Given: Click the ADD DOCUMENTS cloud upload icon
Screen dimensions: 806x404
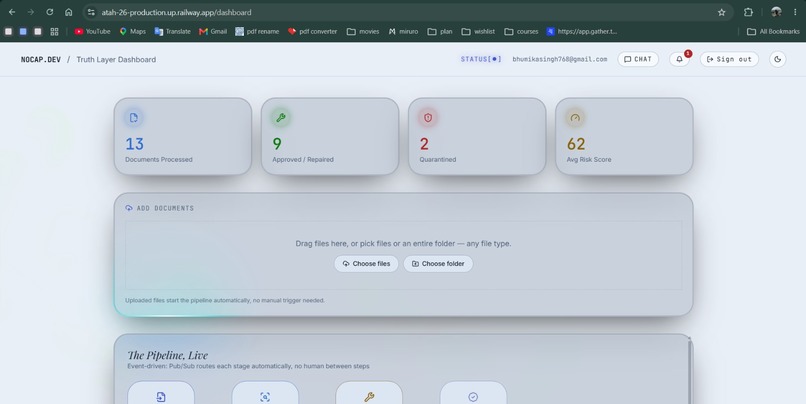Looking at the screenshot, I should pos(129,208).
